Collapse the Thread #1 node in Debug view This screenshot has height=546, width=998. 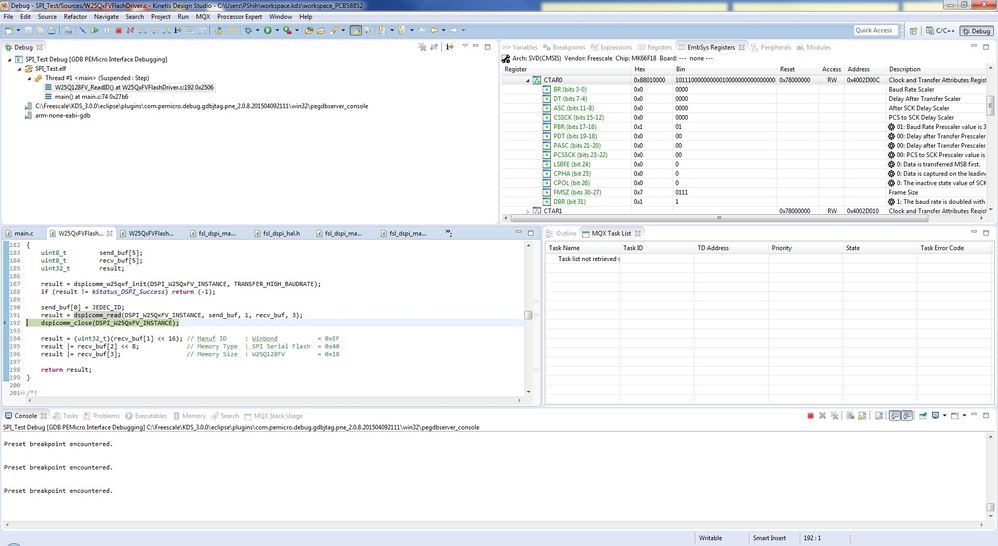29,78
